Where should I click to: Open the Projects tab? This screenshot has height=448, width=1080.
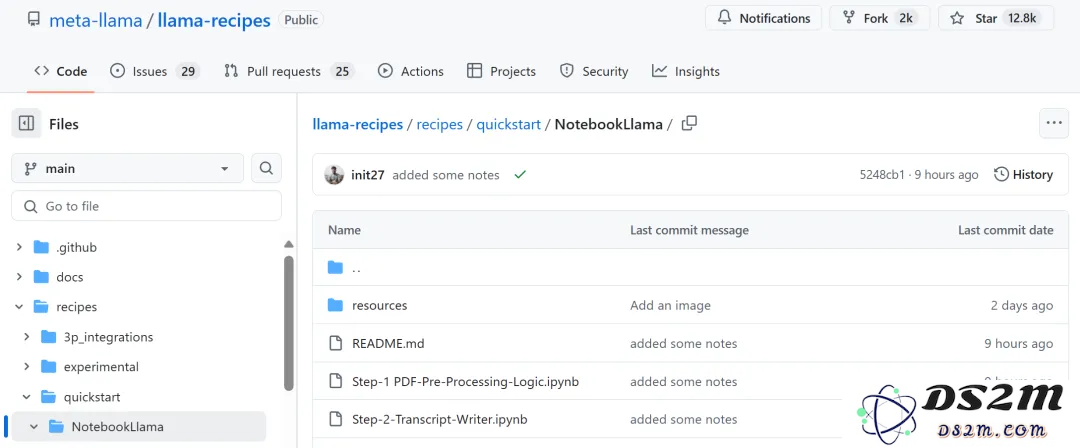pos(501,71)
